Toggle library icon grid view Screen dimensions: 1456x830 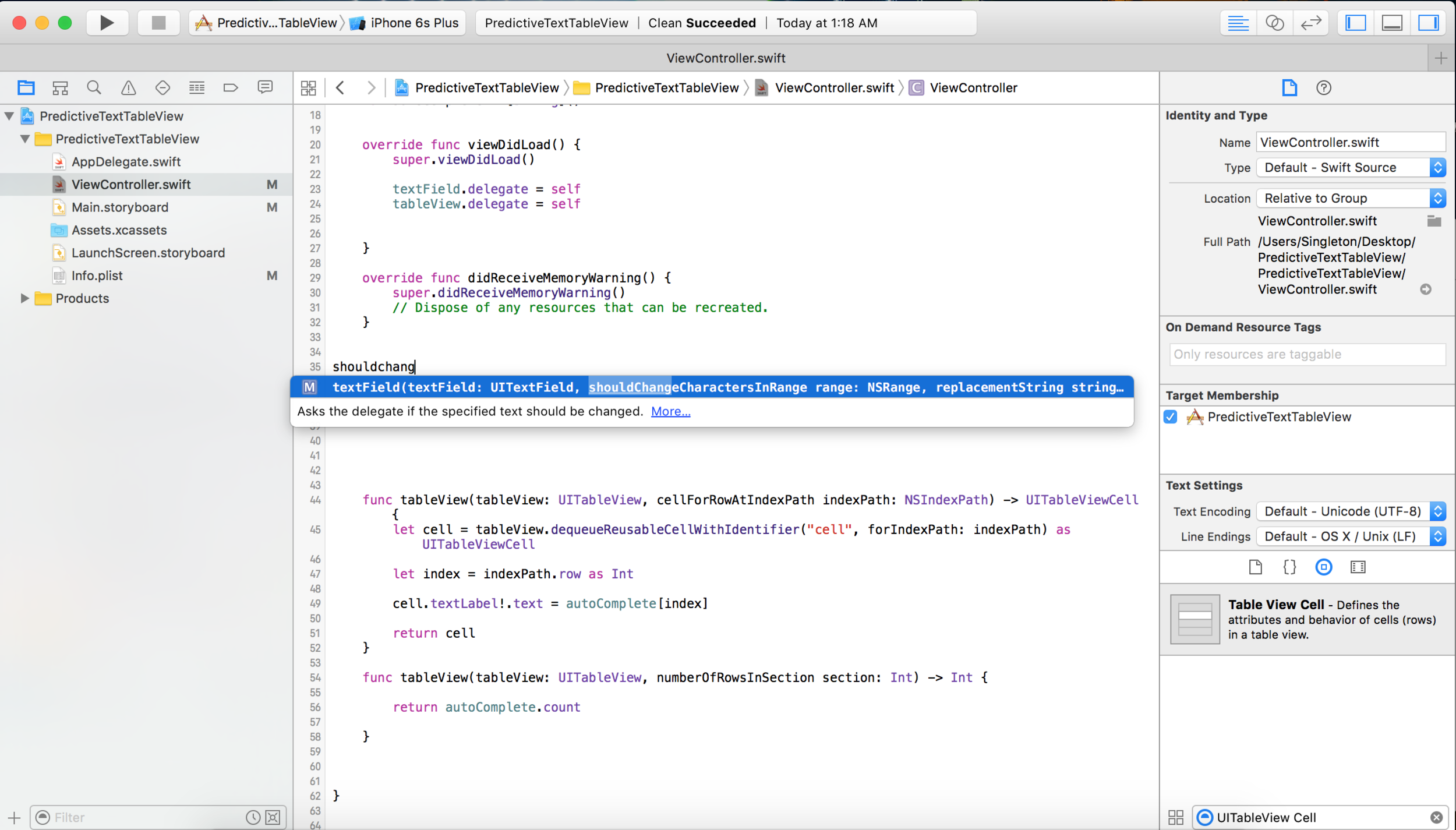click(1175, 817)
